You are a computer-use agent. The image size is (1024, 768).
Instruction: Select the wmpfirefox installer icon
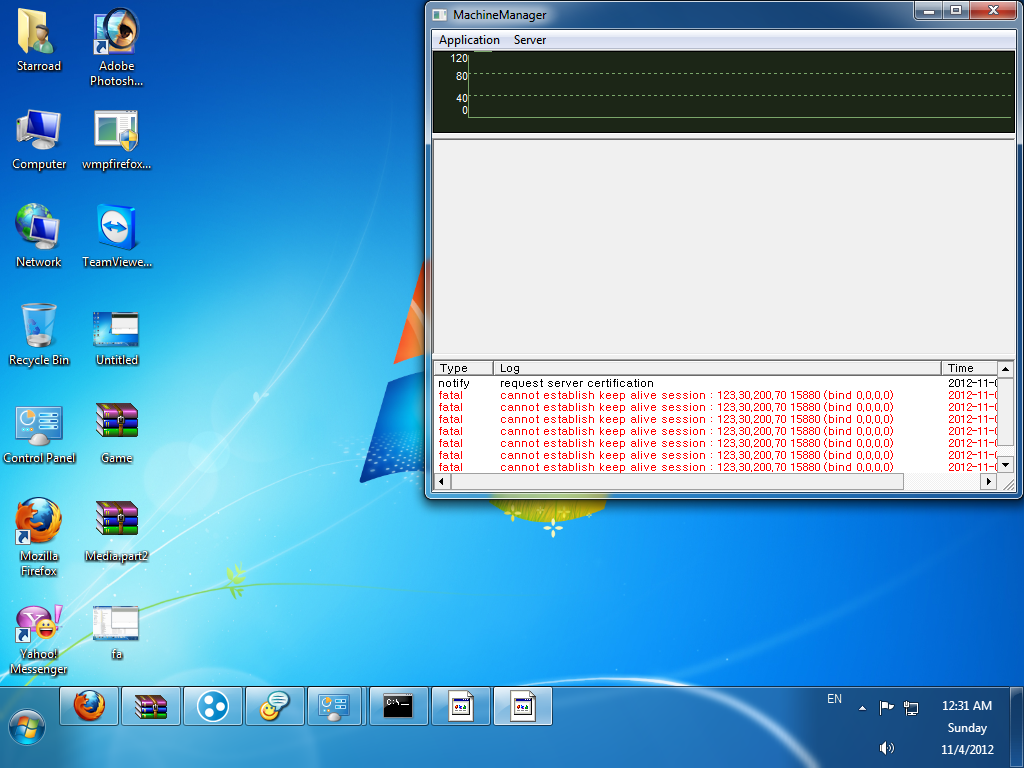pyautogui.click(x=116, y=140)
